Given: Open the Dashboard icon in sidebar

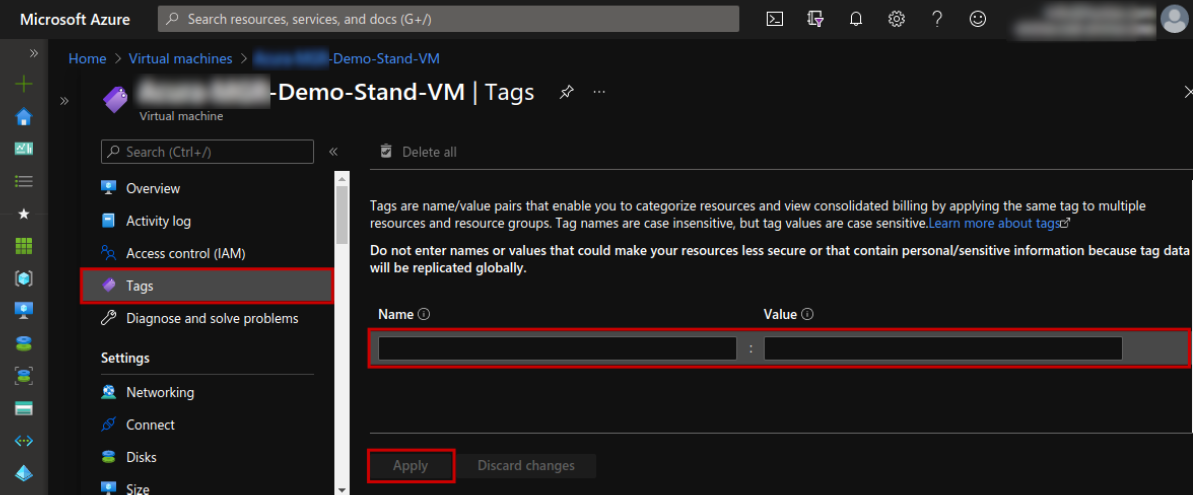Looking at the screenshot, I should coord(24,148).
